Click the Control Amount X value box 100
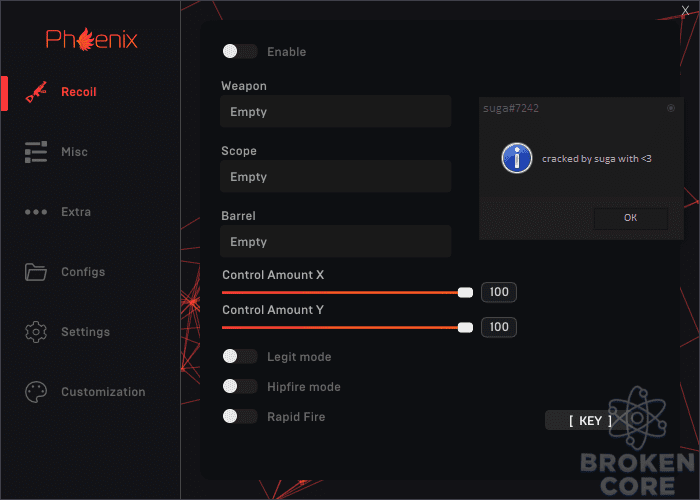The image size is (700, 500). (499, 292)
